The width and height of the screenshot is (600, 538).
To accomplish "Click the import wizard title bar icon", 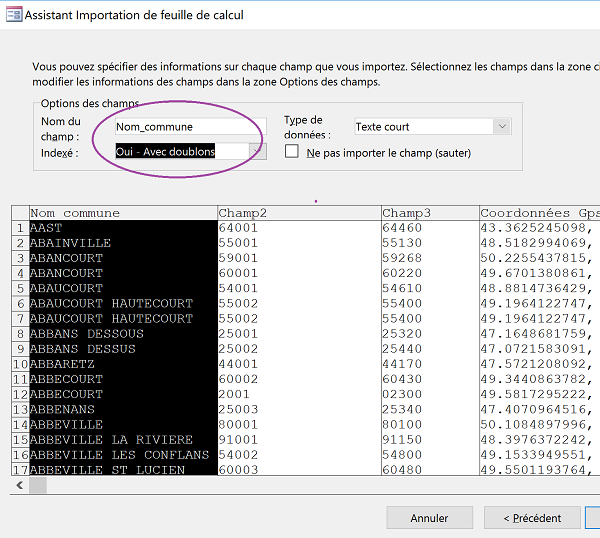I will [x=14, y=15].
